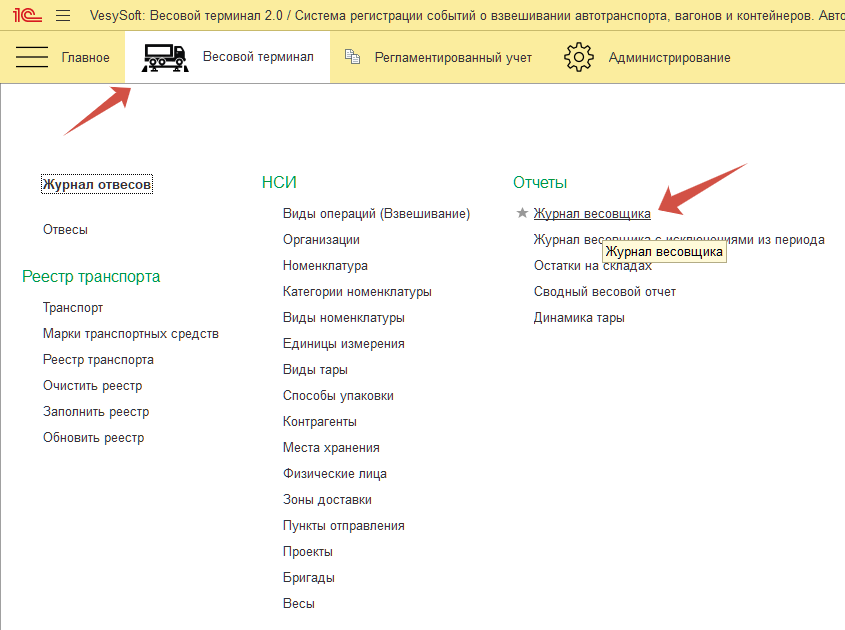The width and height of the screenshot is (845, 630).
Task: Open Марки транспортных средств
Action: click(130, 333)
